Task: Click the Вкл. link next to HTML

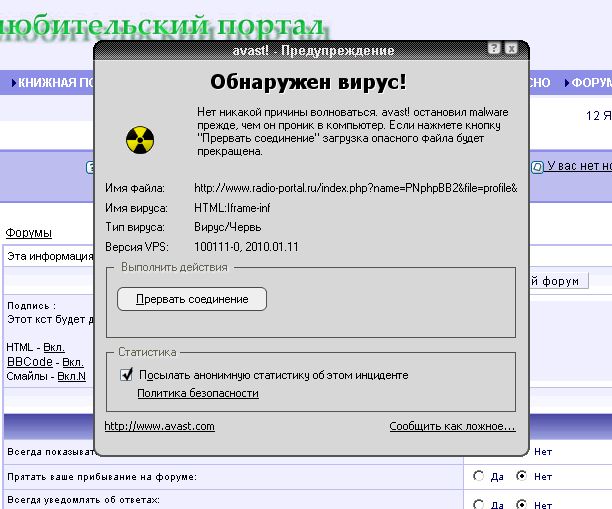Action: click(53, 347)
